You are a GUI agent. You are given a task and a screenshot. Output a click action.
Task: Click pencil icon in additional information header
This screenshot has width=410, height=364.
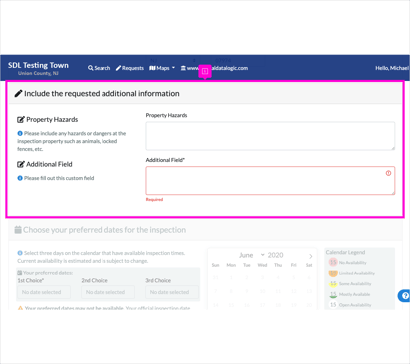point(18,94)
